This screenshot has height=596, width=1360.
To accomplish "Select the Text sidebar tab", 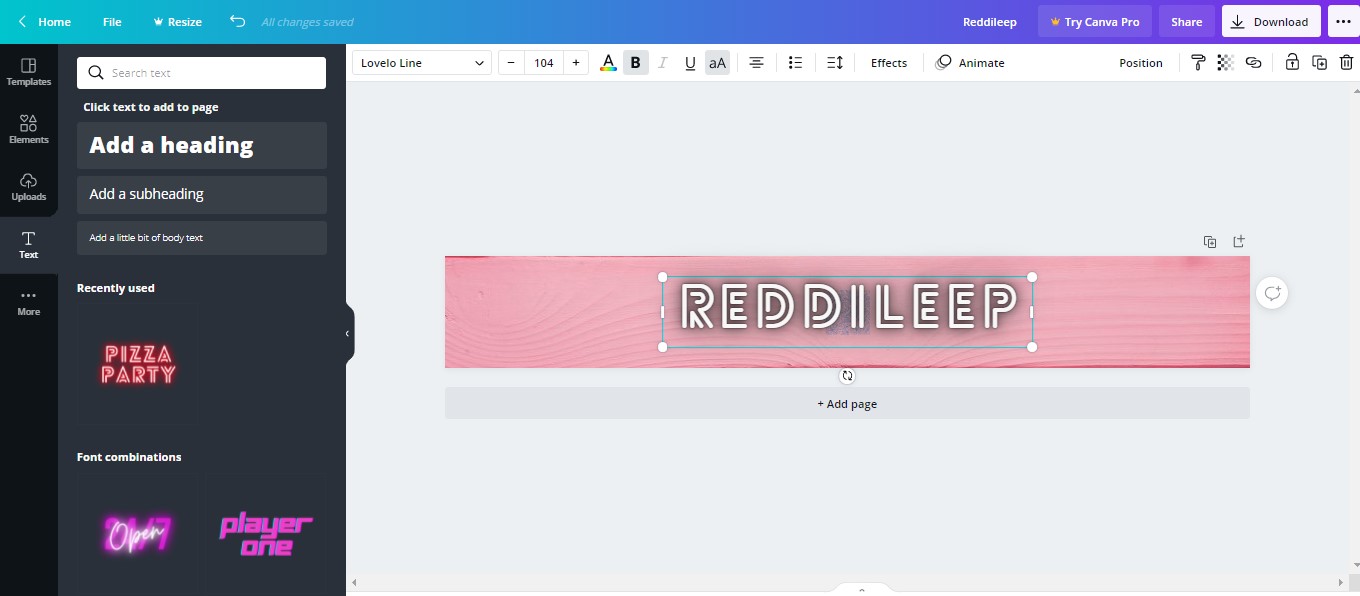I will [28, 244].
